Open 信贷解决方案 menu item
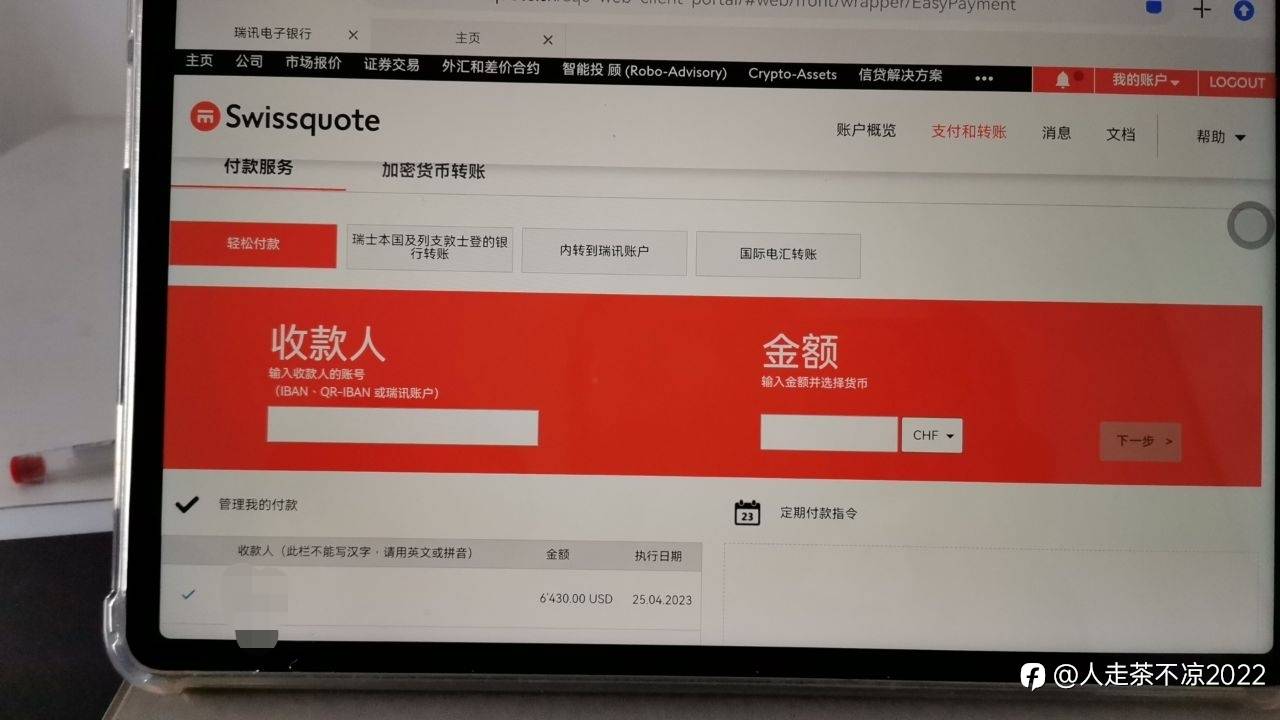The height and width of the screenshot is (720, 1280). point(900,75)
